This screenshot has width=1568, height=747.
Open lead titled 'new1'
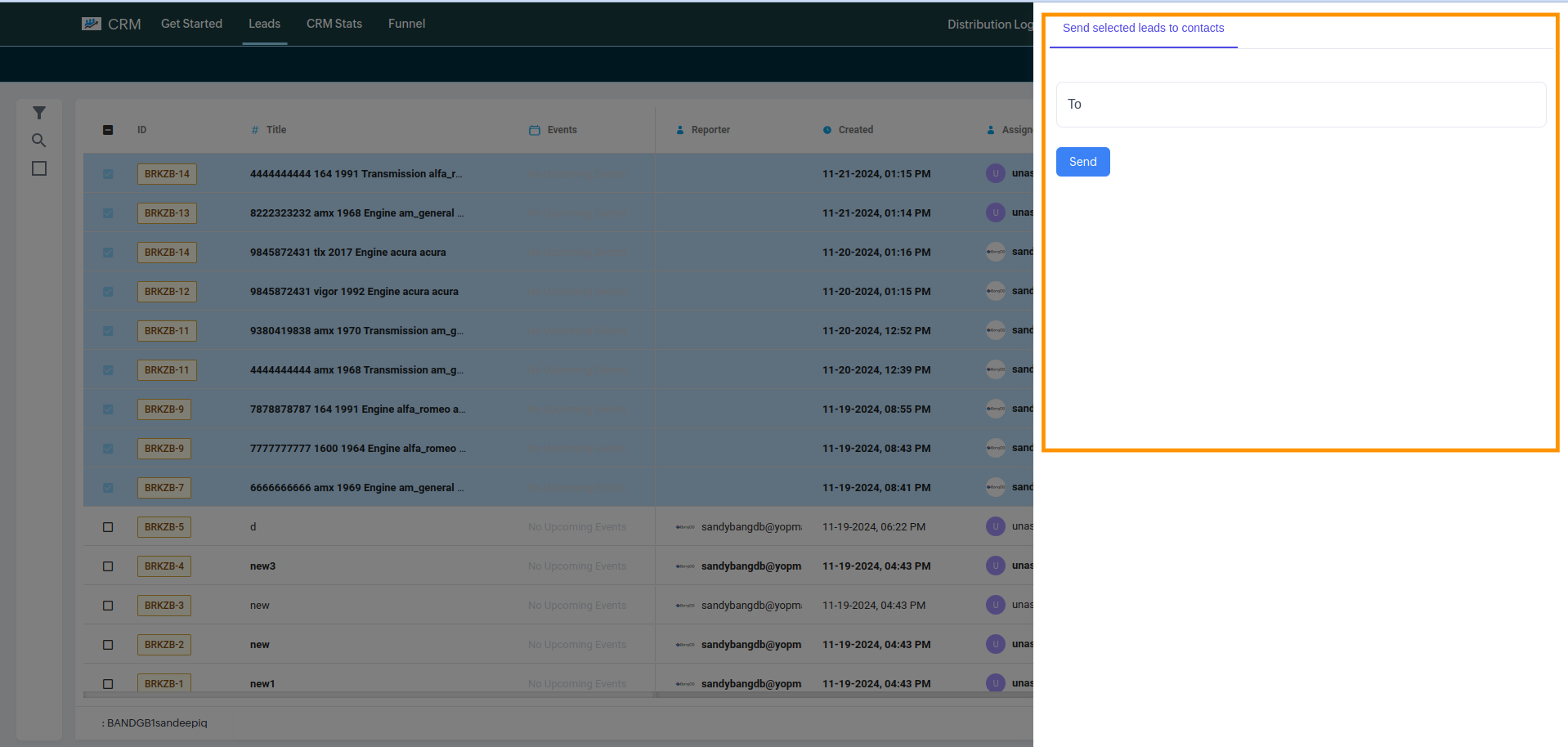click(262, 684)
